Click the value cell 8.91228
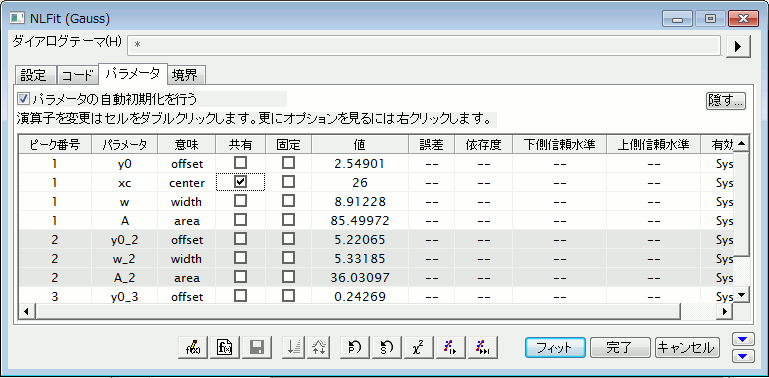Image resolution: width=769 pixels, height=378 pixels. point(360,202)
